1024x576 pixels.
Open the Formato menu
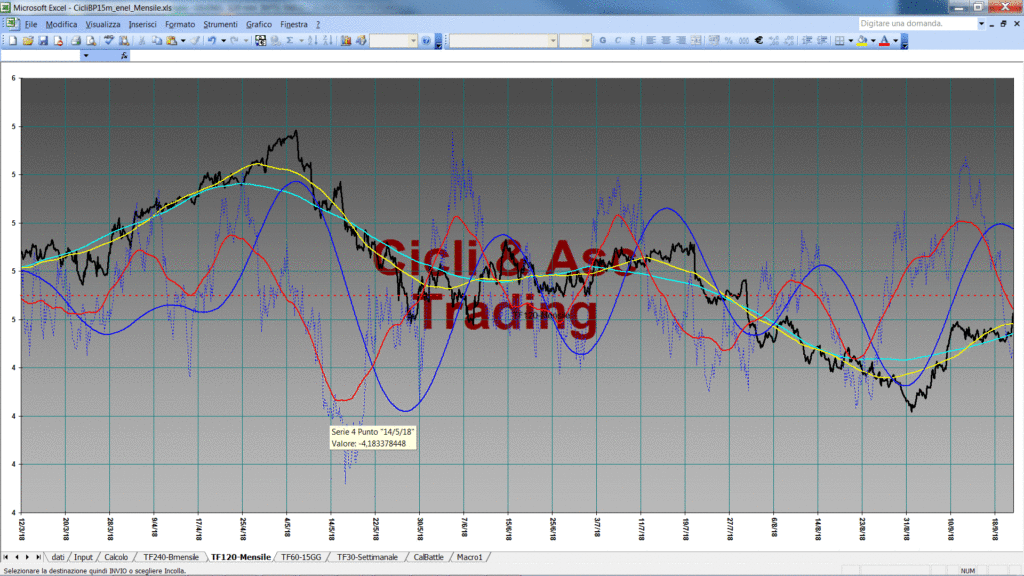pyautogui.click(x=180, y=24)
